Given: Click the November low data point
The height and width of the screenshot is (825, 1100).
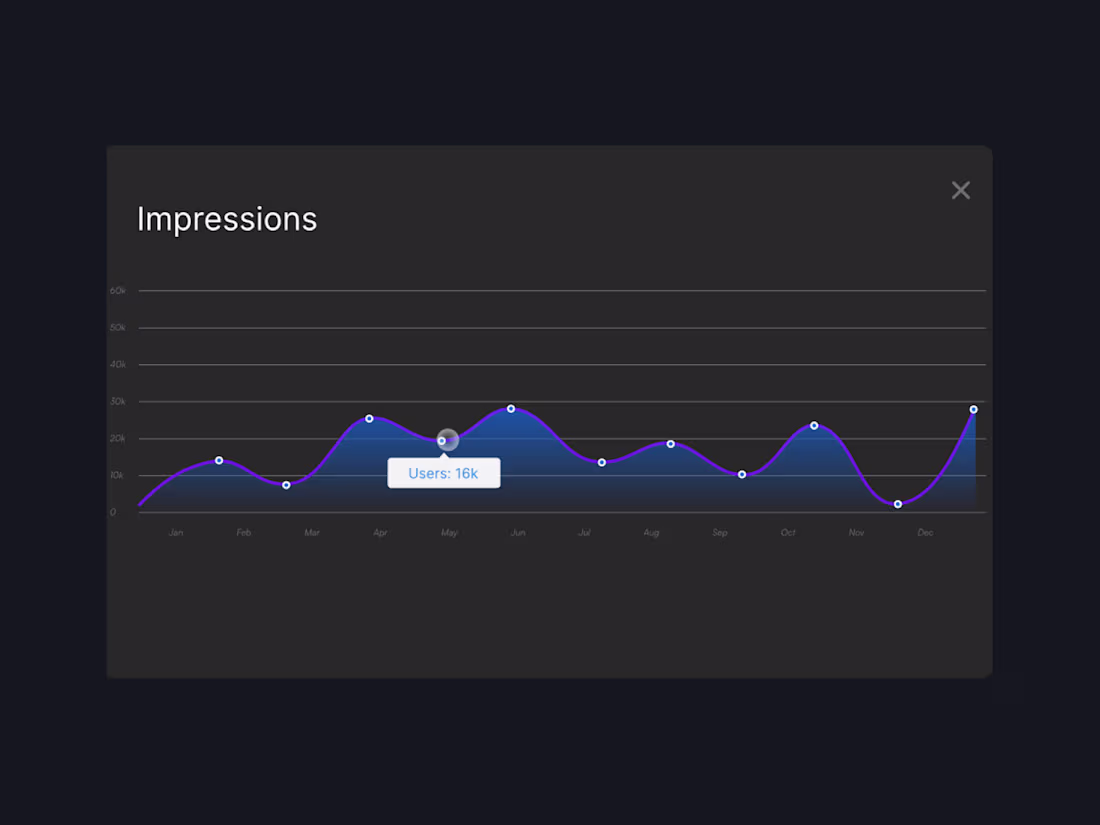Looking at the screenshot, I should click(897, 505).
